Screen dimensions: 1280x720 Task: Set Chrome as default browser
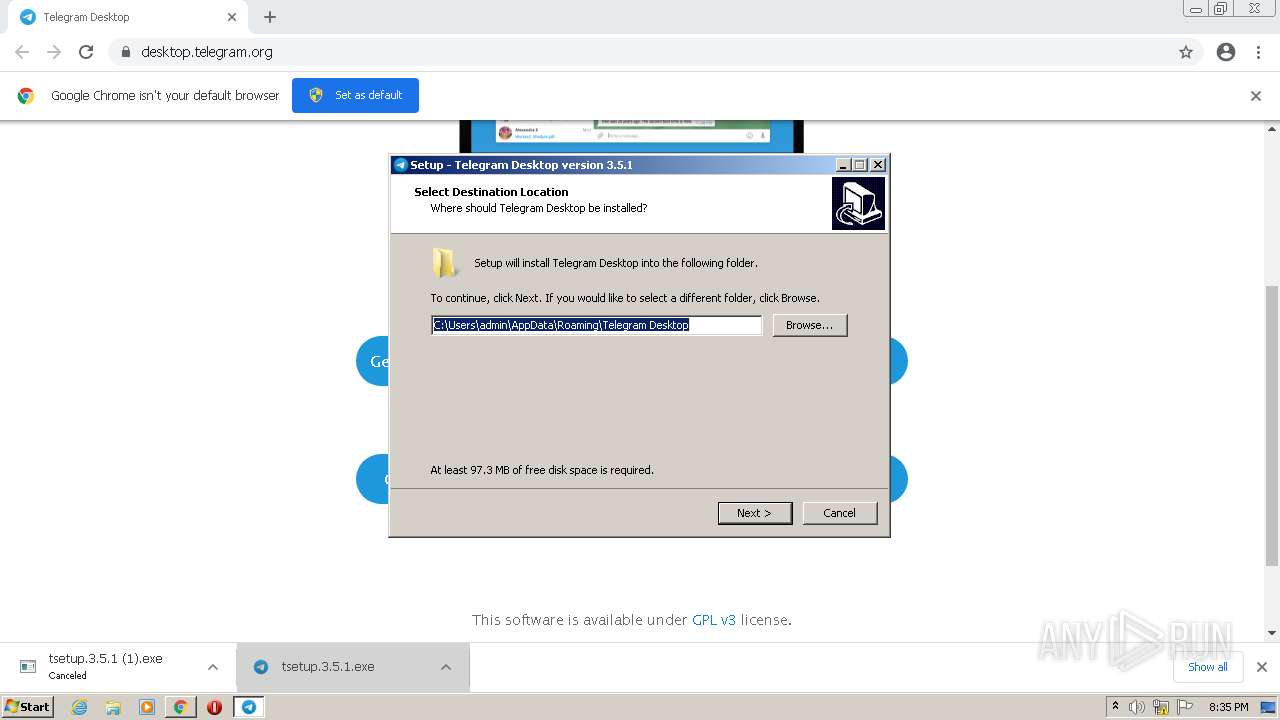[355, 95]
